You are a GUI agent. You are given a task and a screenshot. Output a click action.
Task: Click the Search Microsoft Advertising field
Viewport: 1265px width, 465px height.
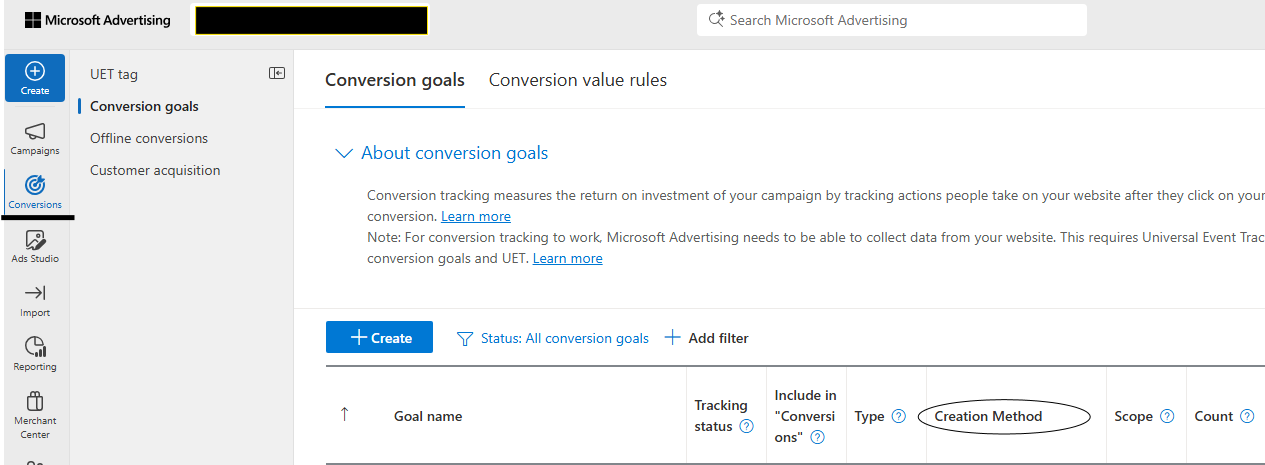click(891, 20)
